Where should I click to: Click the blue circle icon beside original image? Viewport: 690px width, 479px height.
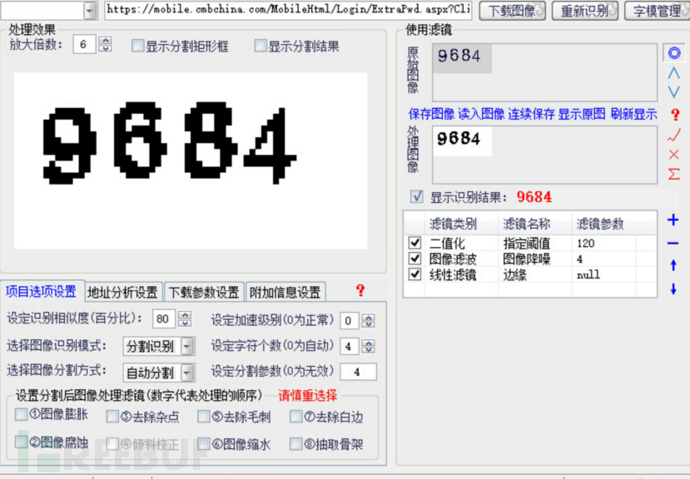click(x=674, y=53)
